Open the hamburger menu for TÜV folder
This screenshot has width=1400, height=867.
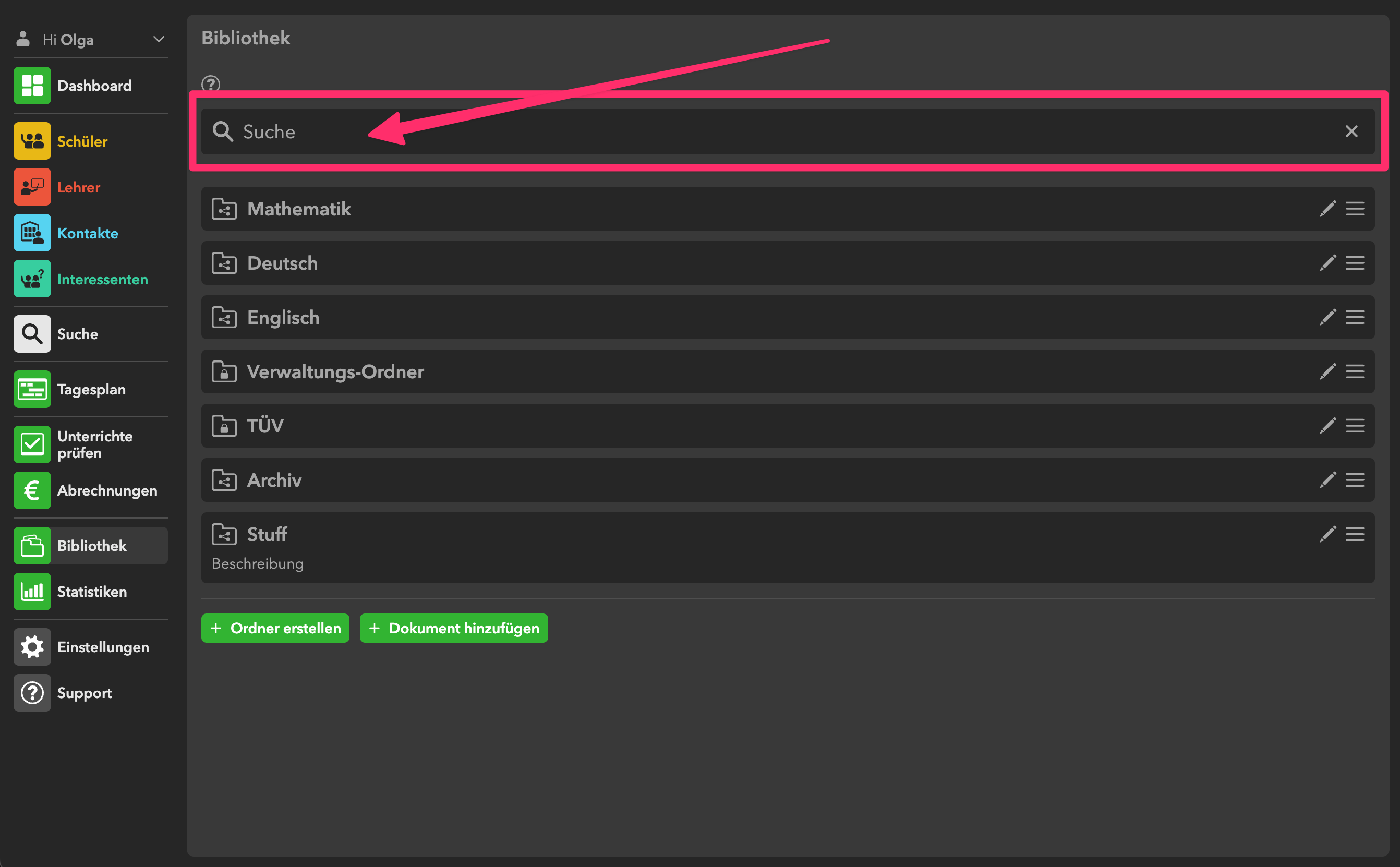(1355, 426)
